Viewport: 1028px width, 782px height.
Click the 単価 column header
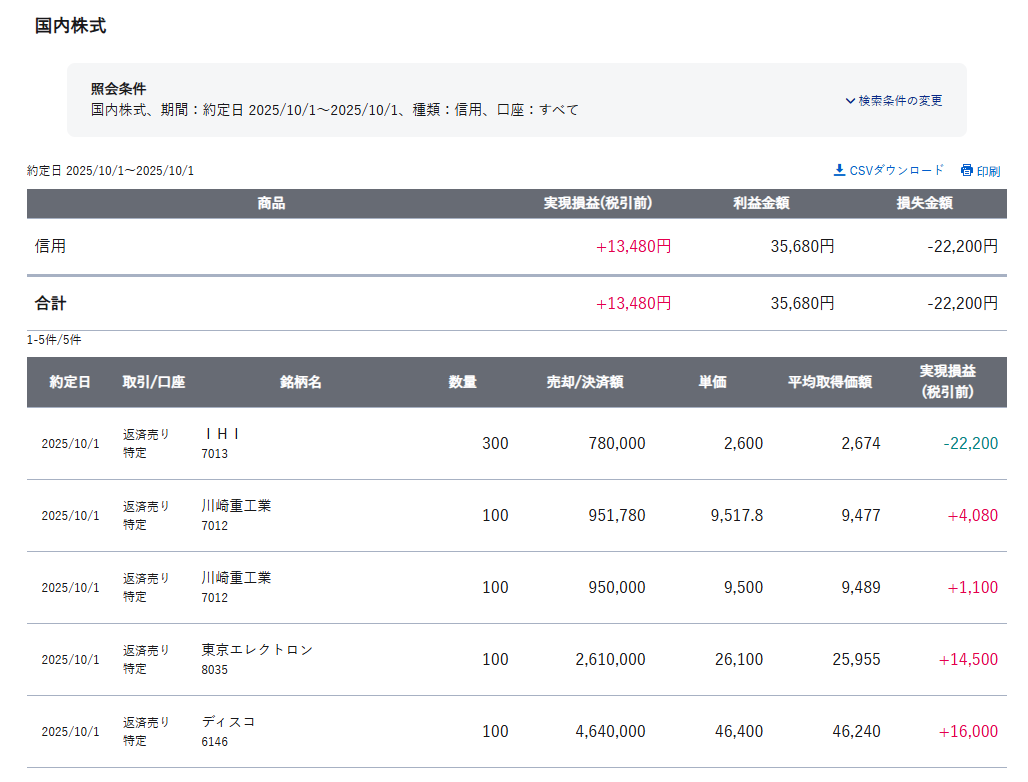(712, 382)
